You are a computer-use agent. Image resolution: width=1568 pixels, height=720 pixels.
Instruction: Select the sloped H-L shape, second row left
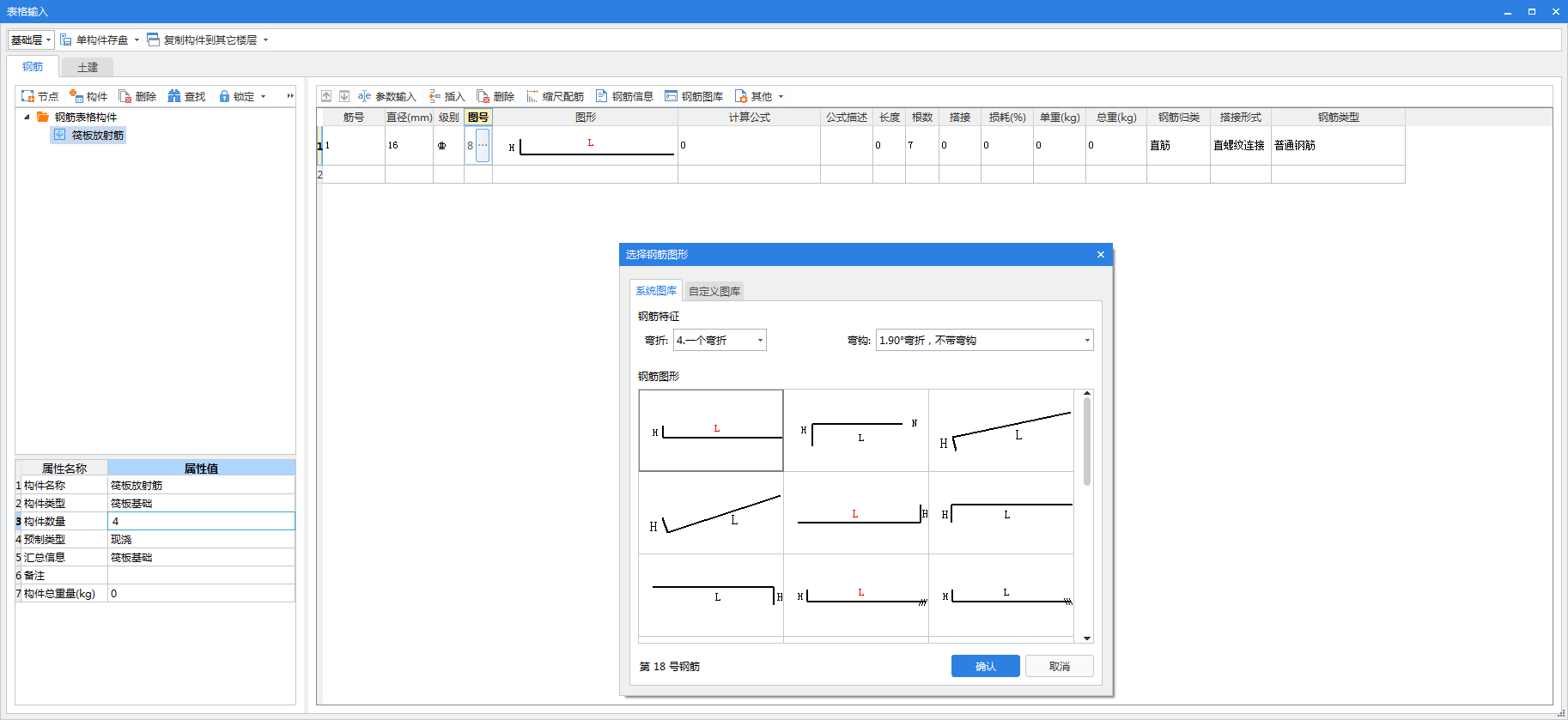711,513
